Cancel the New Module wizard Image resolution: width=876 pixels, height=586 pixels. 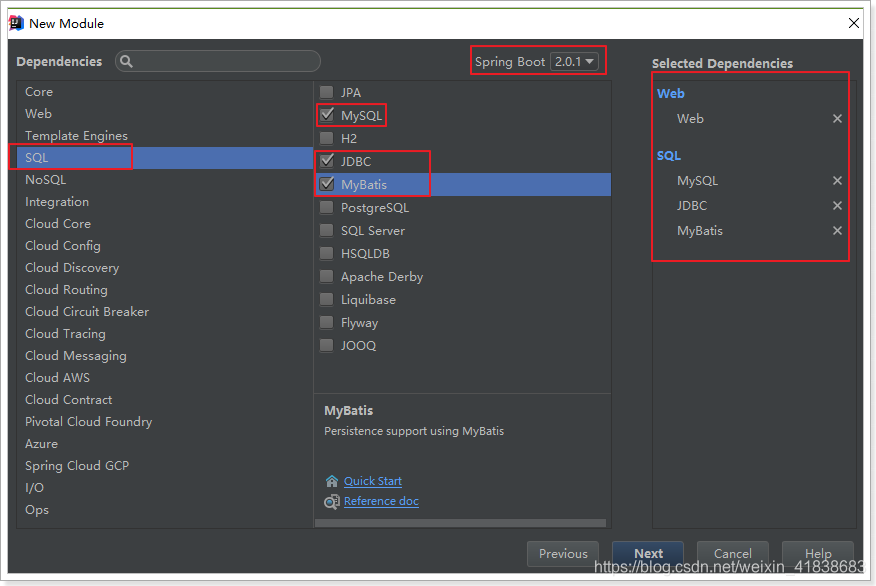coord(732,554)
